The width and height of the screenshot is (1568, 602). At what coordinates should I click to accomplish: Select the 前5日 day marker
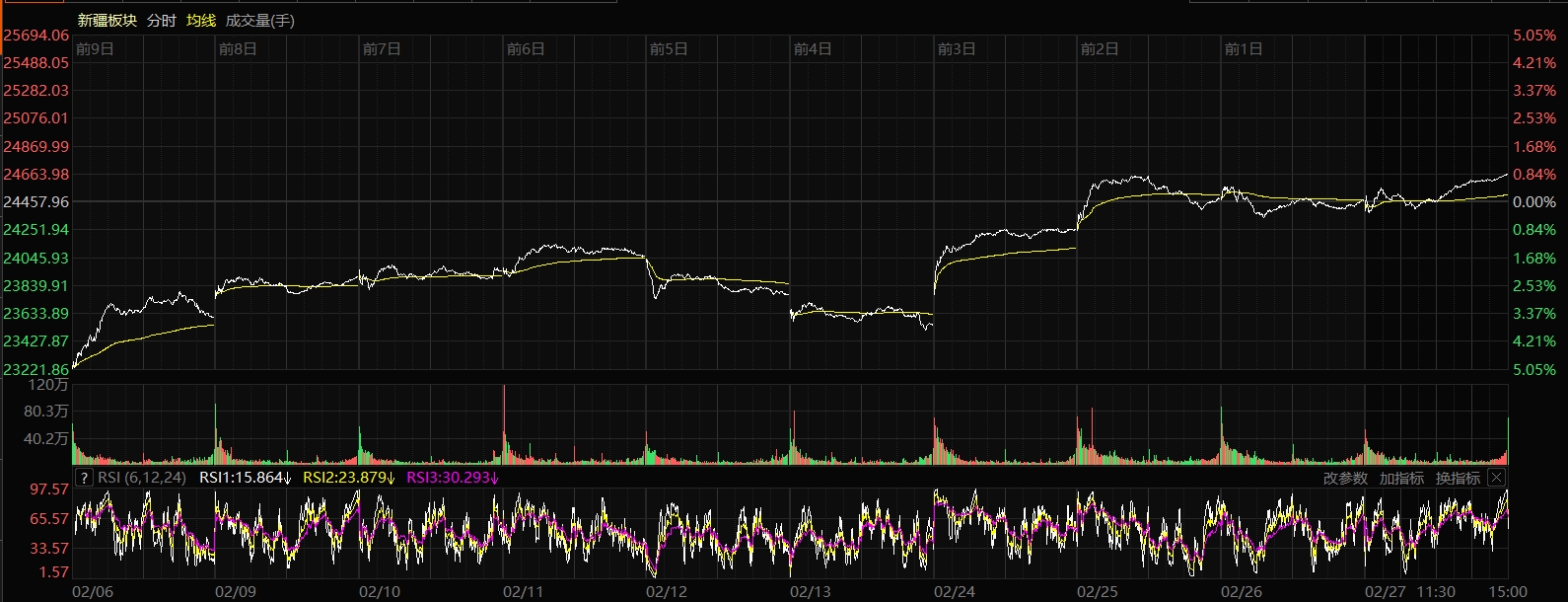pos(669,48)
